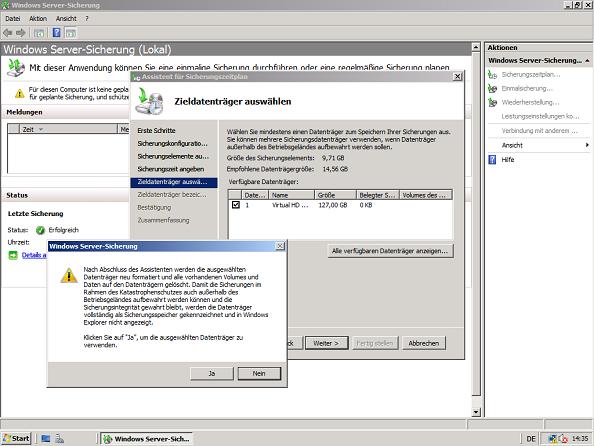
Task: Click the Einmalsicherung icon in Aktionen
Action: click(492, 89)
